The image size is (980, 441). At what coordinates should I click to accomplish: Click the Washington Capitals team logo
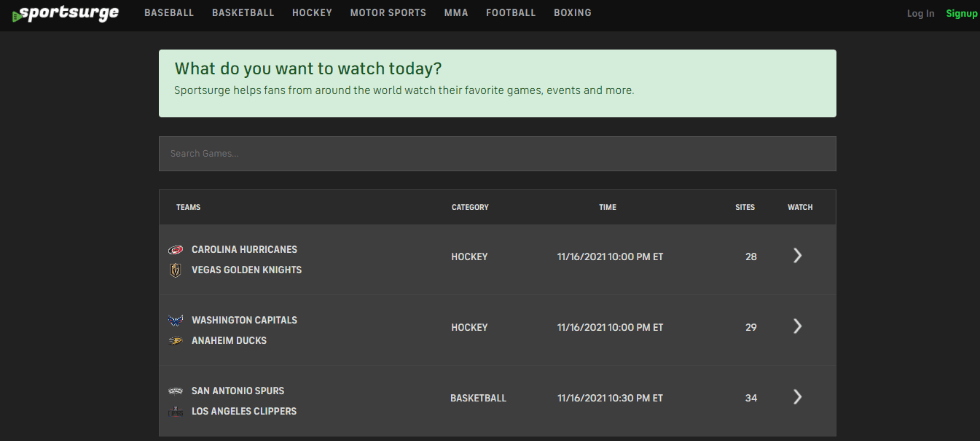[176, 320]
